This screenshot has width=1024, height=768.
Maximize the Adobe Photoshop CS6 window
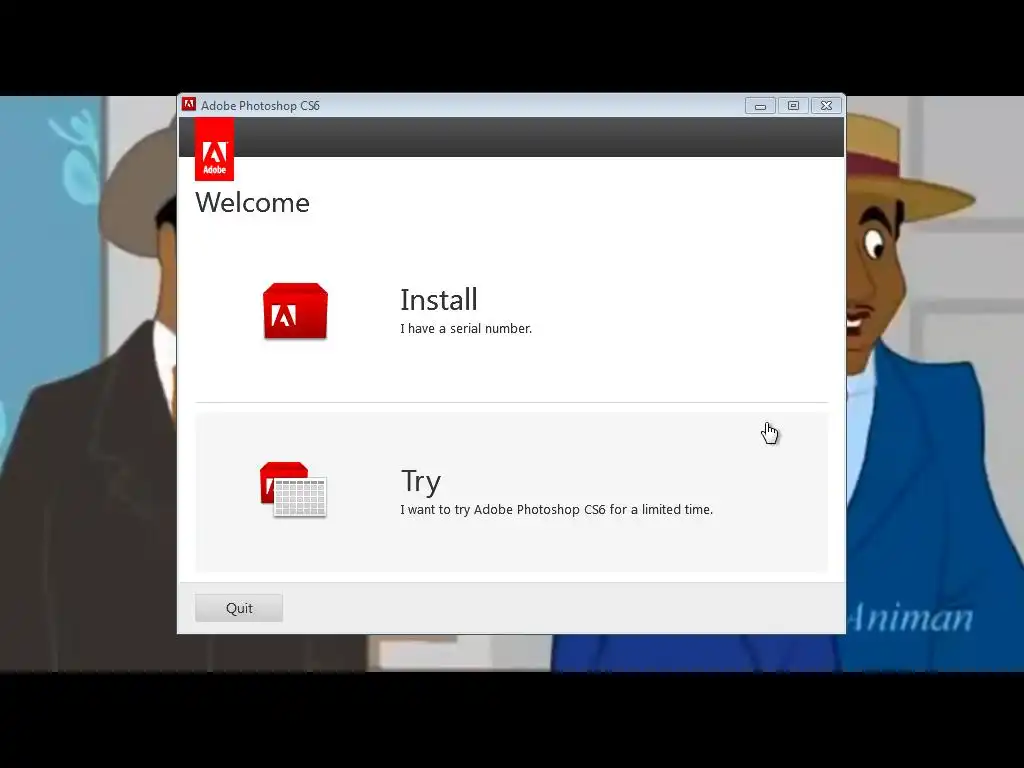tap(793, 106)
